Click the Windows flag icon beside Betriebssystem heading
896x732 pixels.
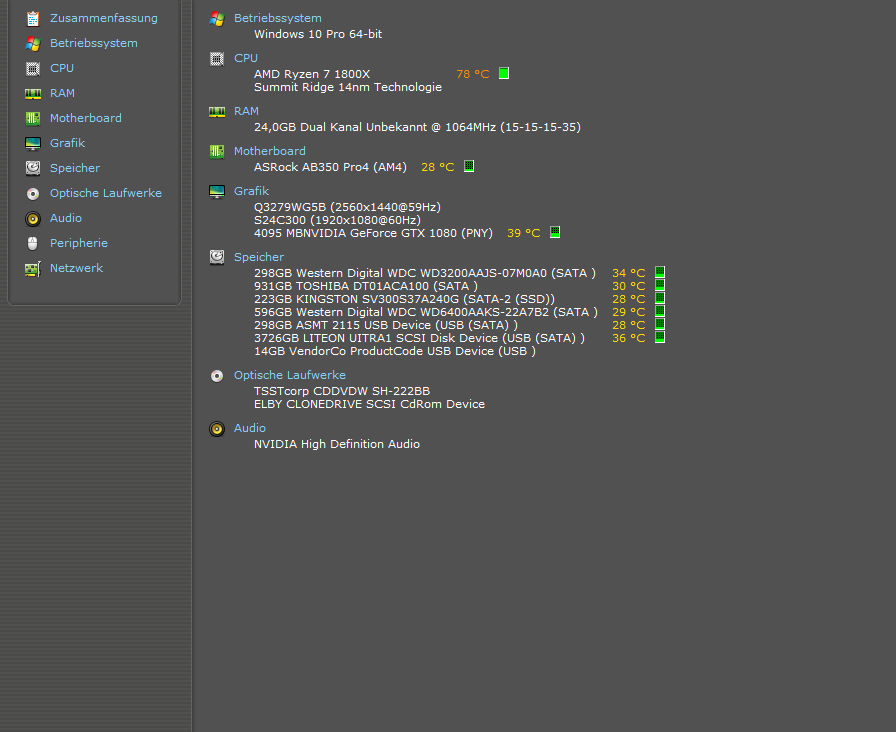click(217, 19)
